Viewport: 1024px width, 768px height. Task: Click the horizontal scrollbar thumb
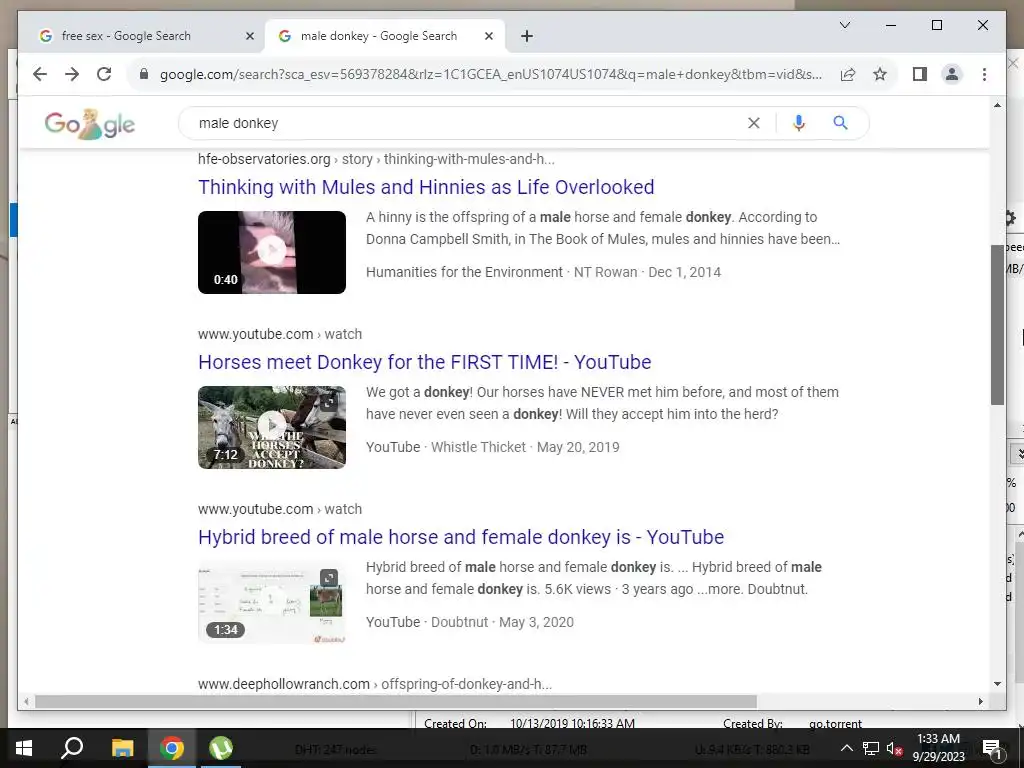tap(396, 701)
